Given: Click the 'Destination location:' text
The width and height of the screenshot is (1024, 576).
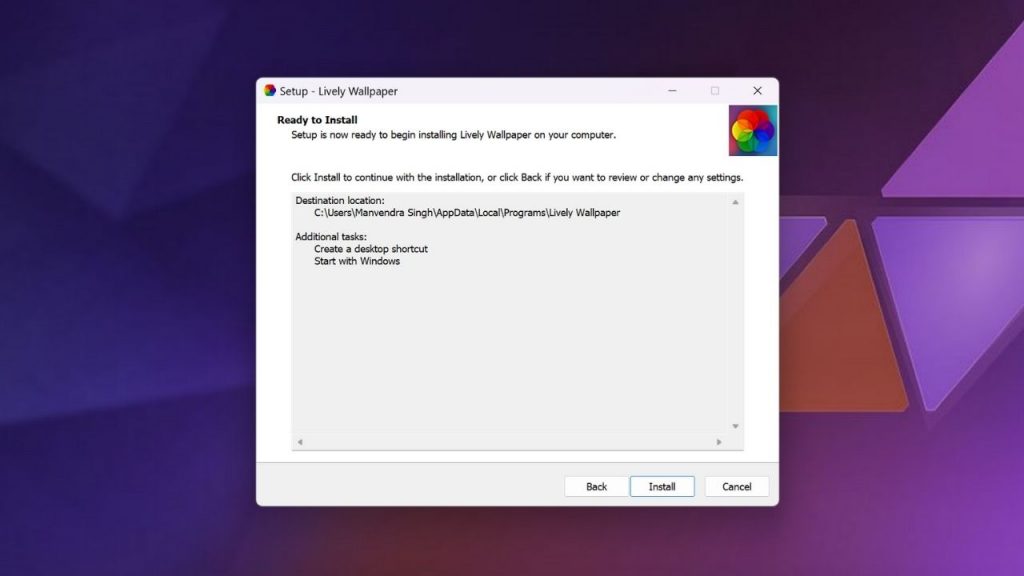Looking at the screenshot, I should [x=340, y=200].
